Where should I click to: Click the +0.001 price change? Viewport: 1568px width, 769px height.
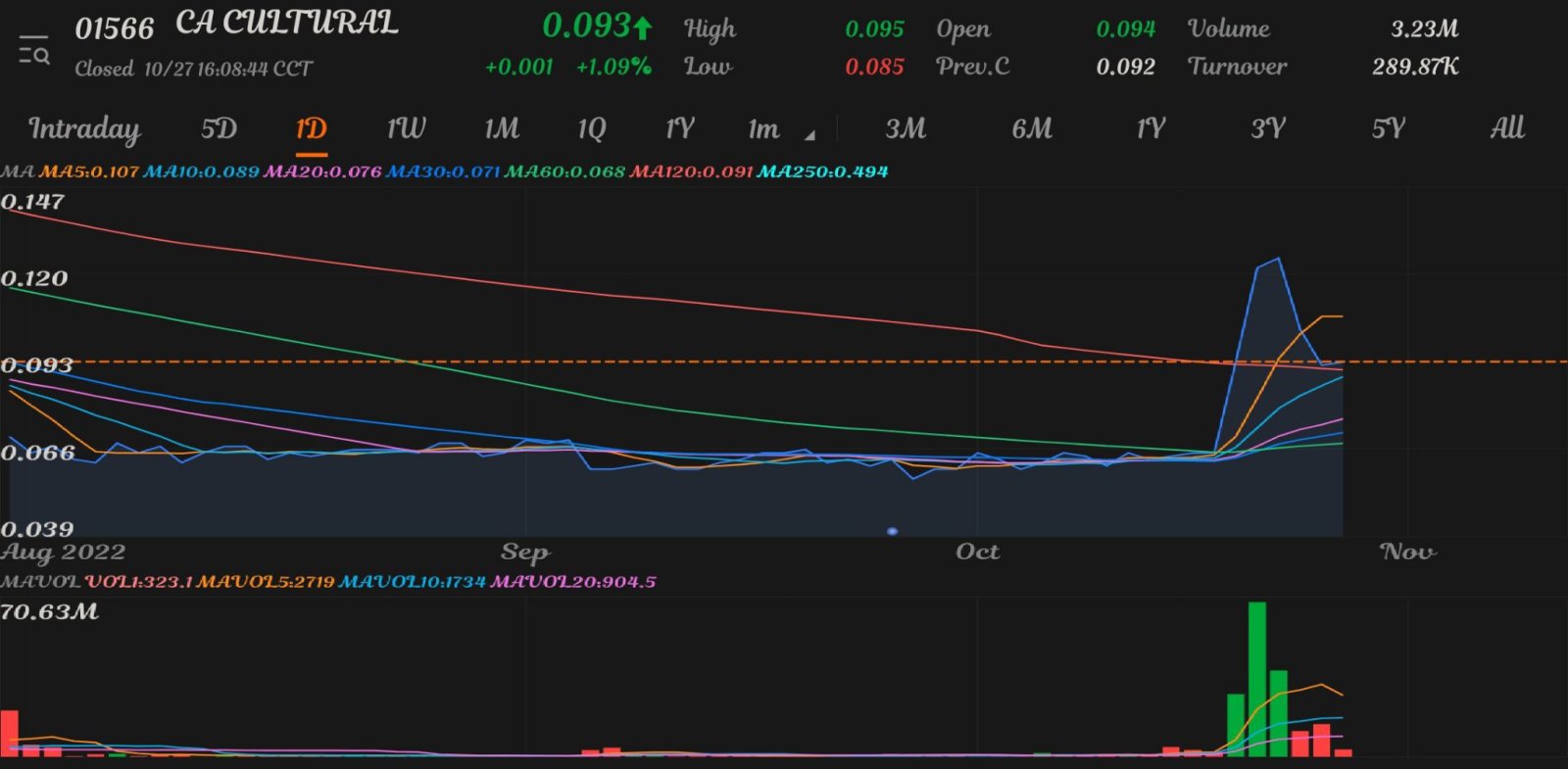click(x=518, y=67)
